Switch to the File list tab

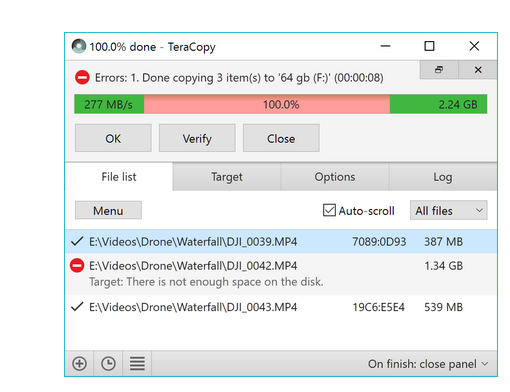pos(119,177)
